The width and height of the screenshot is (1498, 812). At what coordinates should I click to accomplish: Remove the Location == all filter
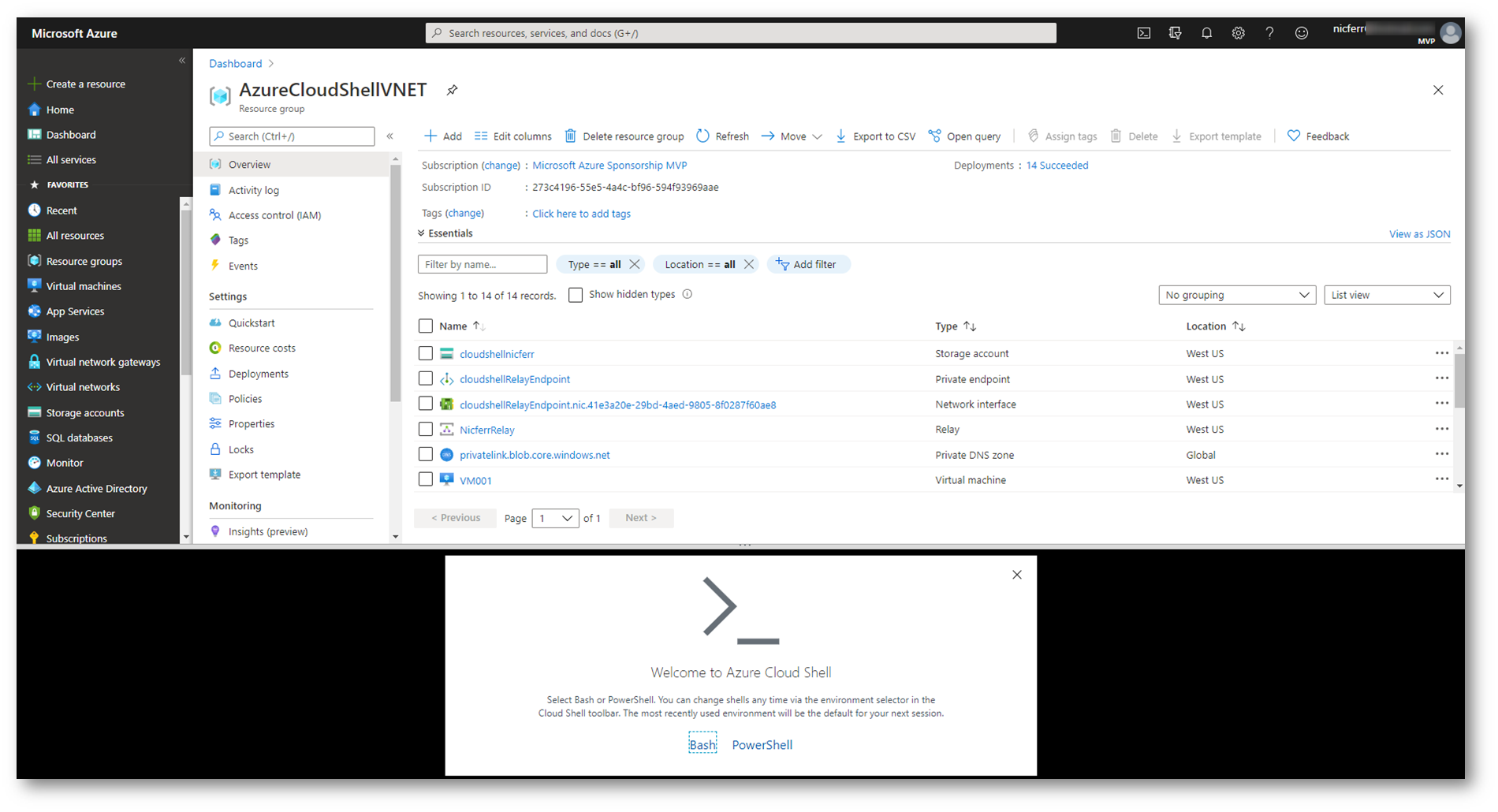pos(749,264)
